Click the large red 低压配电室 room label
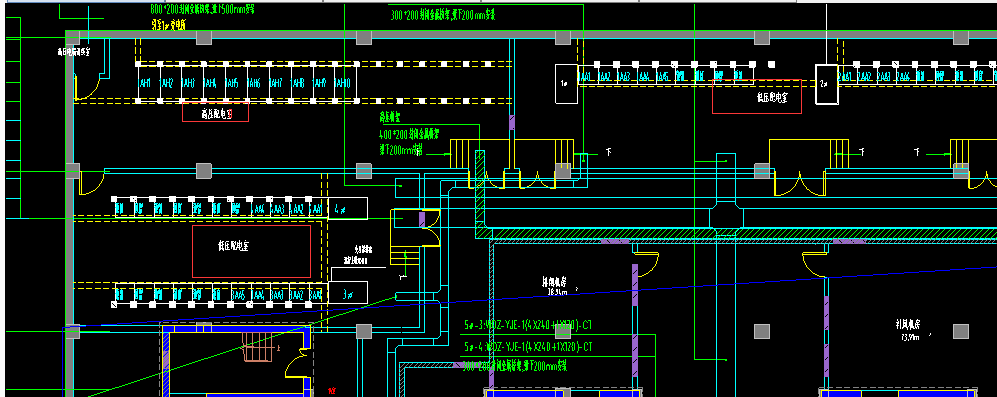 tap(252, 251)
